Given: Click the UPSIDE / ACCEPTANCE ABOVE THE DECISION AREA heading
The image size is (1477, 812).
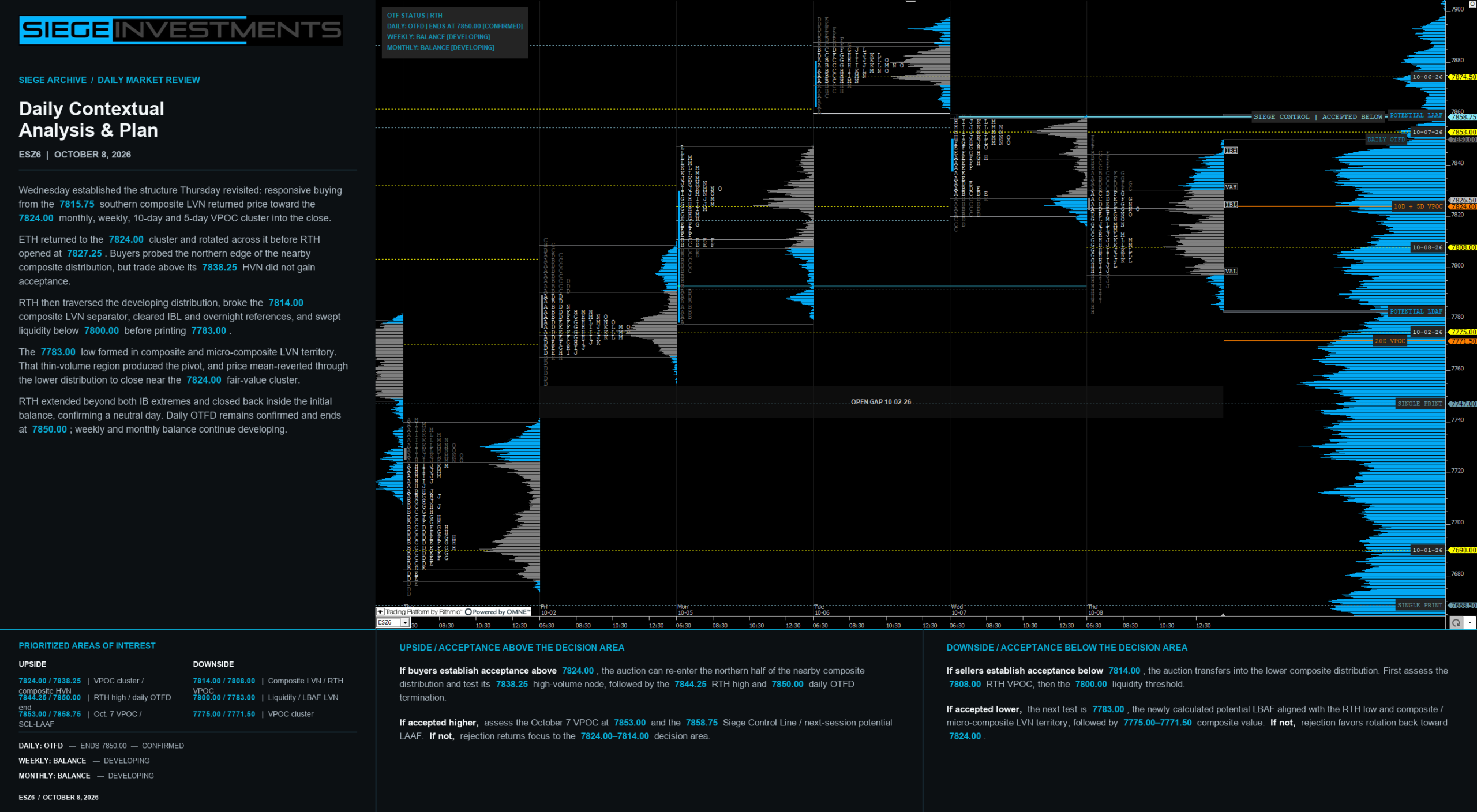Looking at the screenshot, I should pos(512,648).
